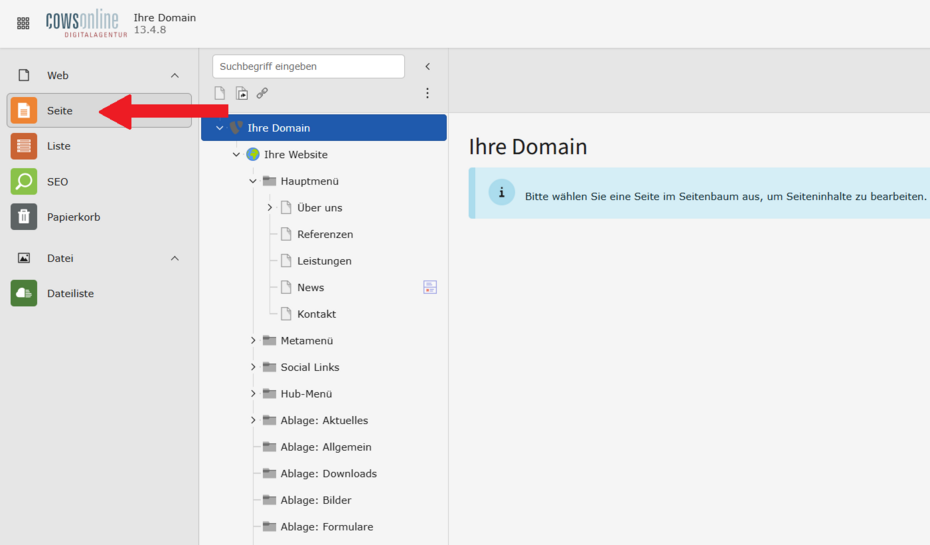The height and width of the screenshot is (545, 930).
Task: Click the link page icon in tree toolbar
Action: click(262, 93)
